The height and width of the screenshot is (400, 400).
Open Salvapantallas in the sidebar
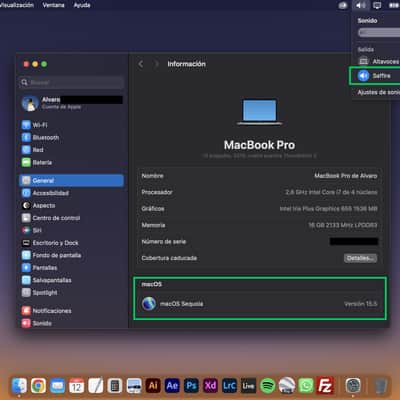click(72, 280)
